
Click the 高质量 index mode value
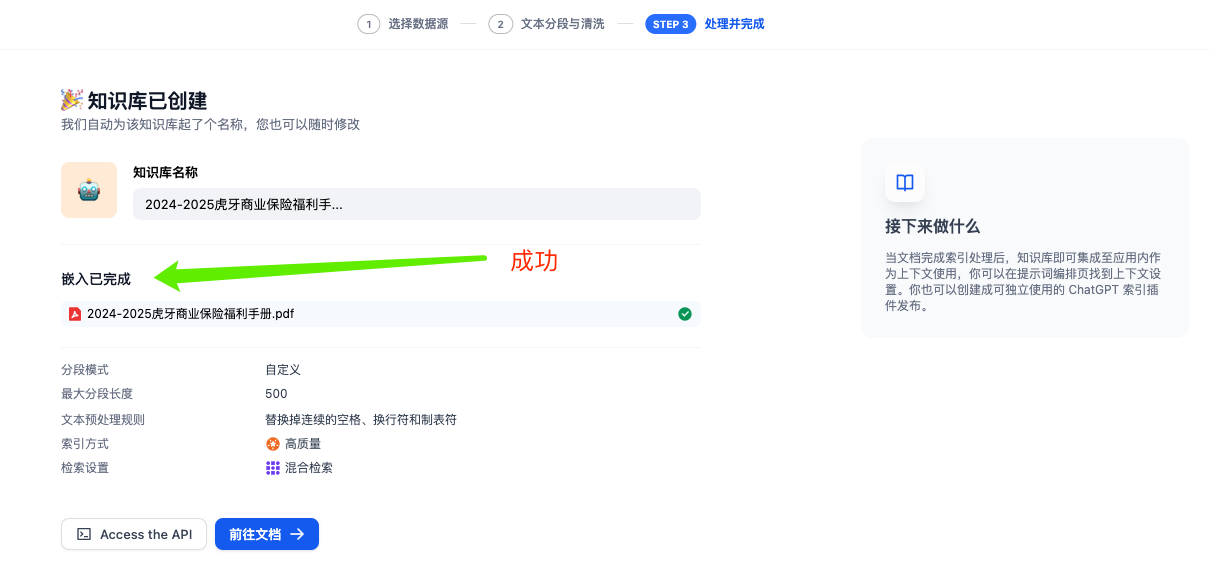[303, 444]
